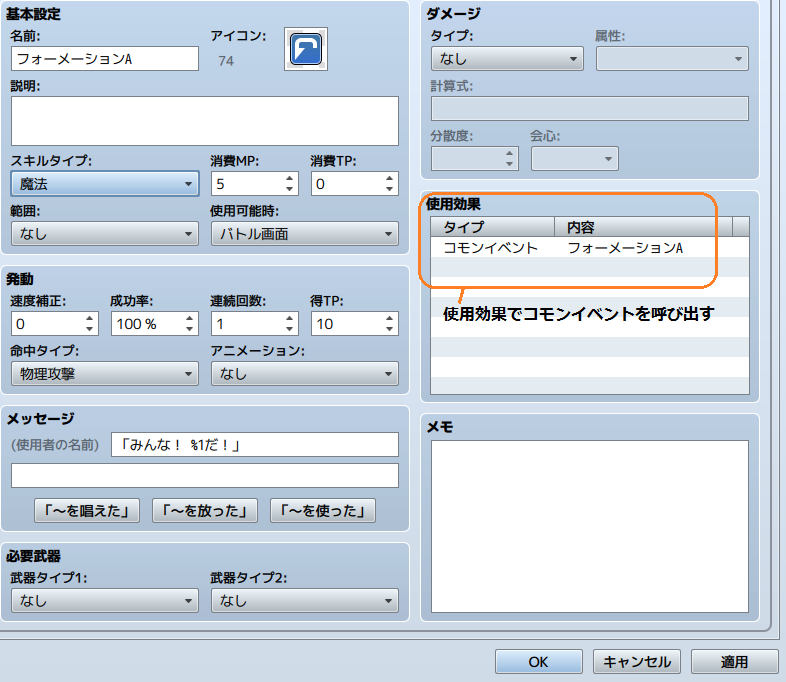This screenshot has height=682, width=786.
Task: Increase 成功率 with the up arrow
Action: (x=189, y=318)
